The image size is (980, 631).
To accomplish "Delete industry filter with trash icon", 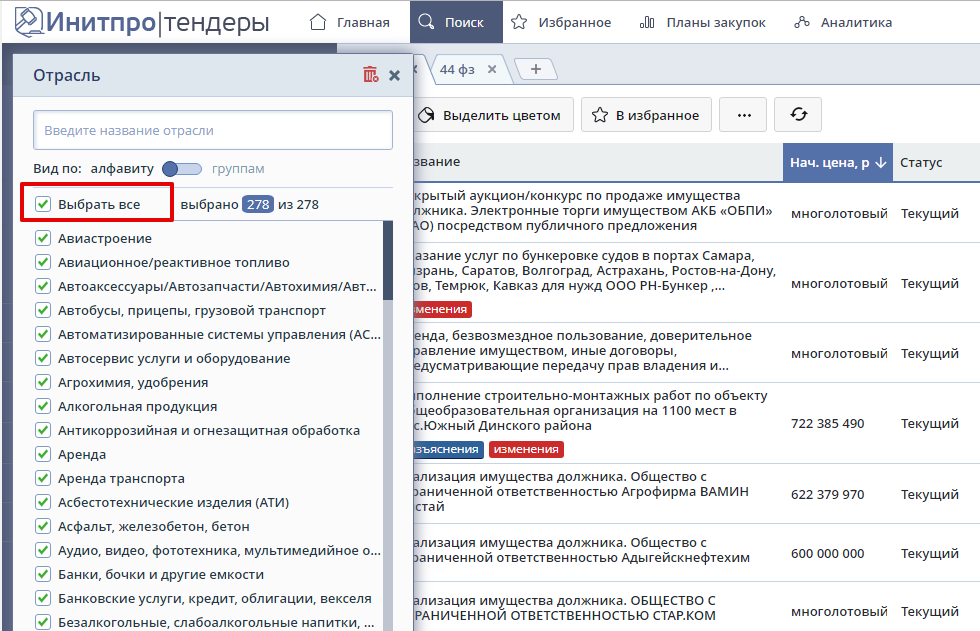I will point(371,75).
